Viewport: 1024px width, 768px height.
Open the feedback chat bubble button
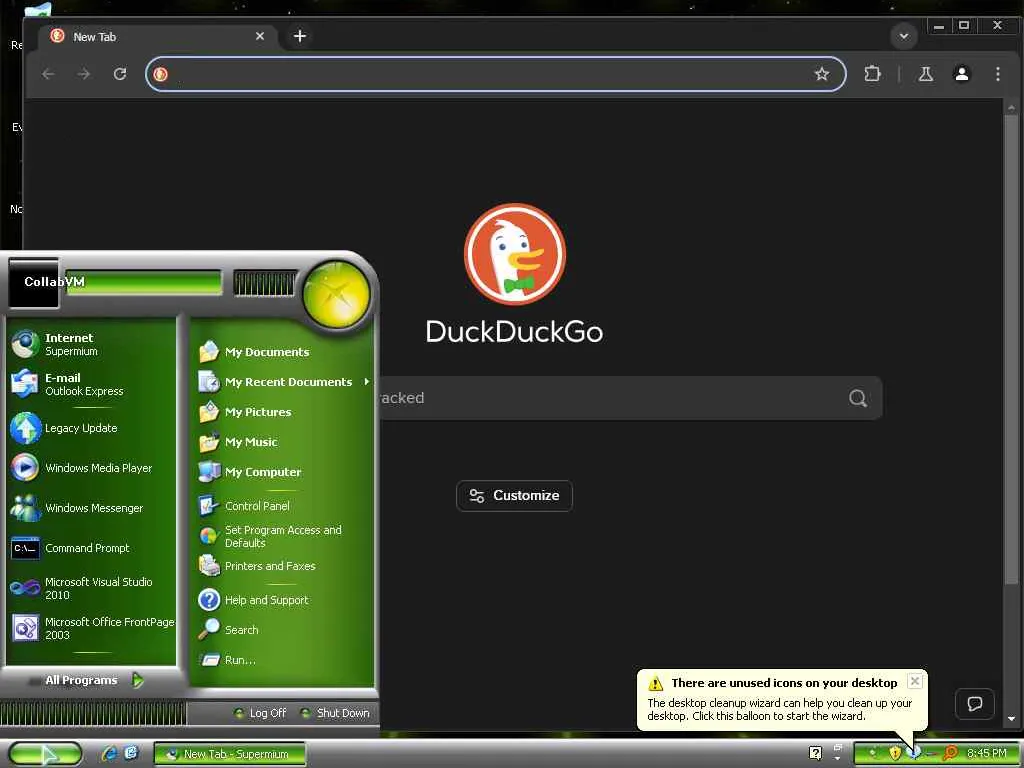[x=974, y=703]
